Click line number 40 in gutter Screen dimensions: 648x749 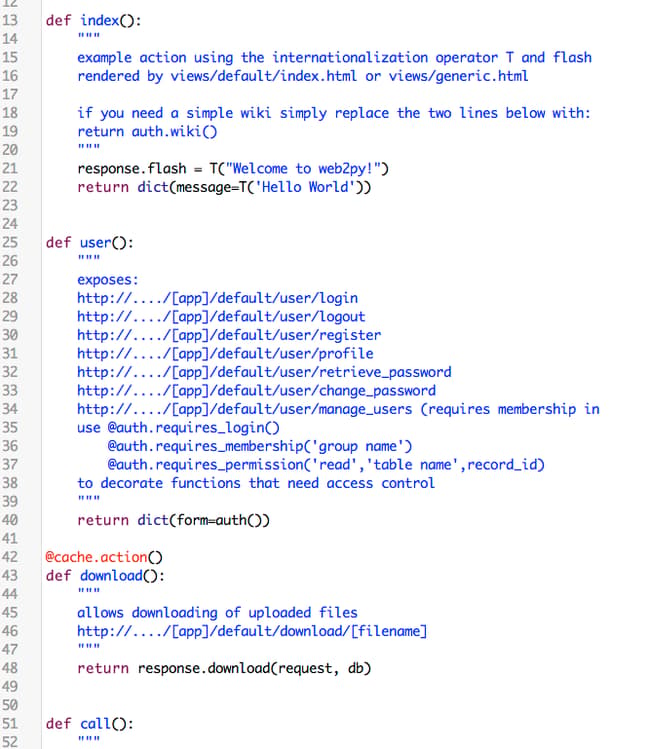coord(10,520)
